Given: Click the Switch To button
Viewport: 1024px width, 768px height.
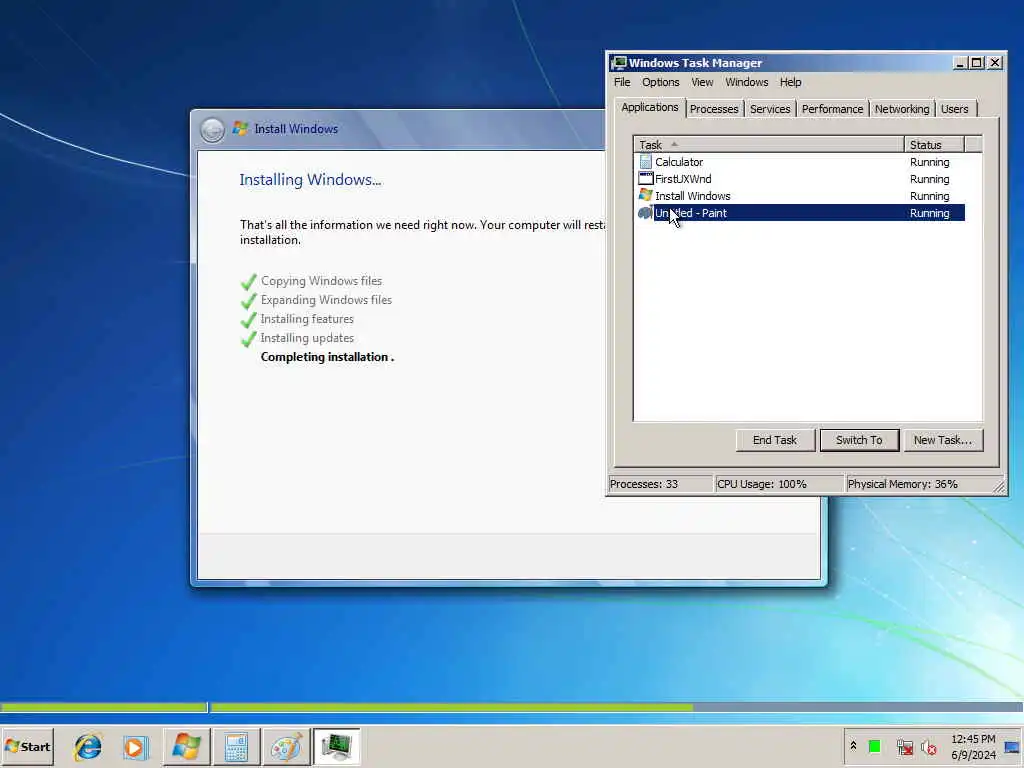Looking at the screenshot, I should tap(859, 440).
